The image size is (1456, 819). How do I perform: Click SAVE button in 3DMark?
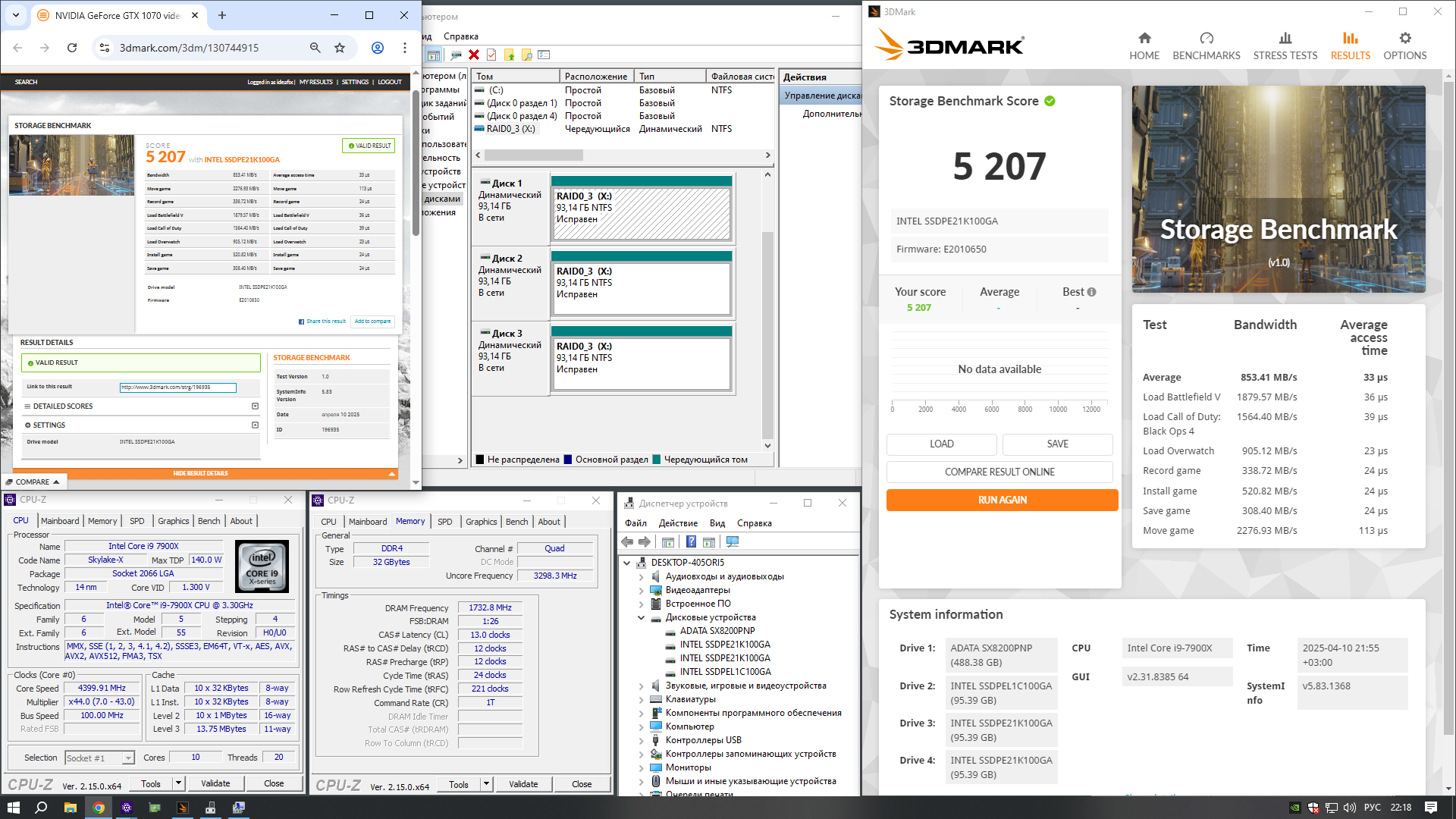(x=1057, y=444)
